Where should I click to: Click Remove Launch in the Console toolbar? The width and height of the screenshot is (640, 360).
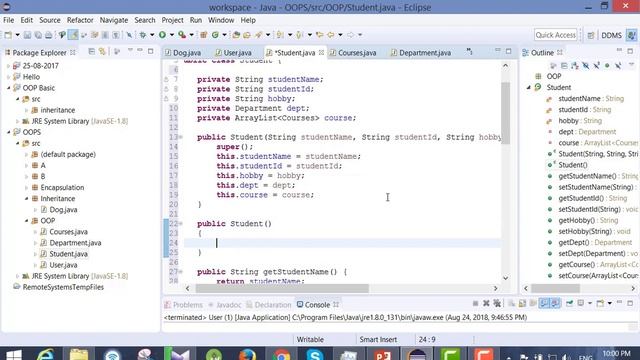pos(486,303)
